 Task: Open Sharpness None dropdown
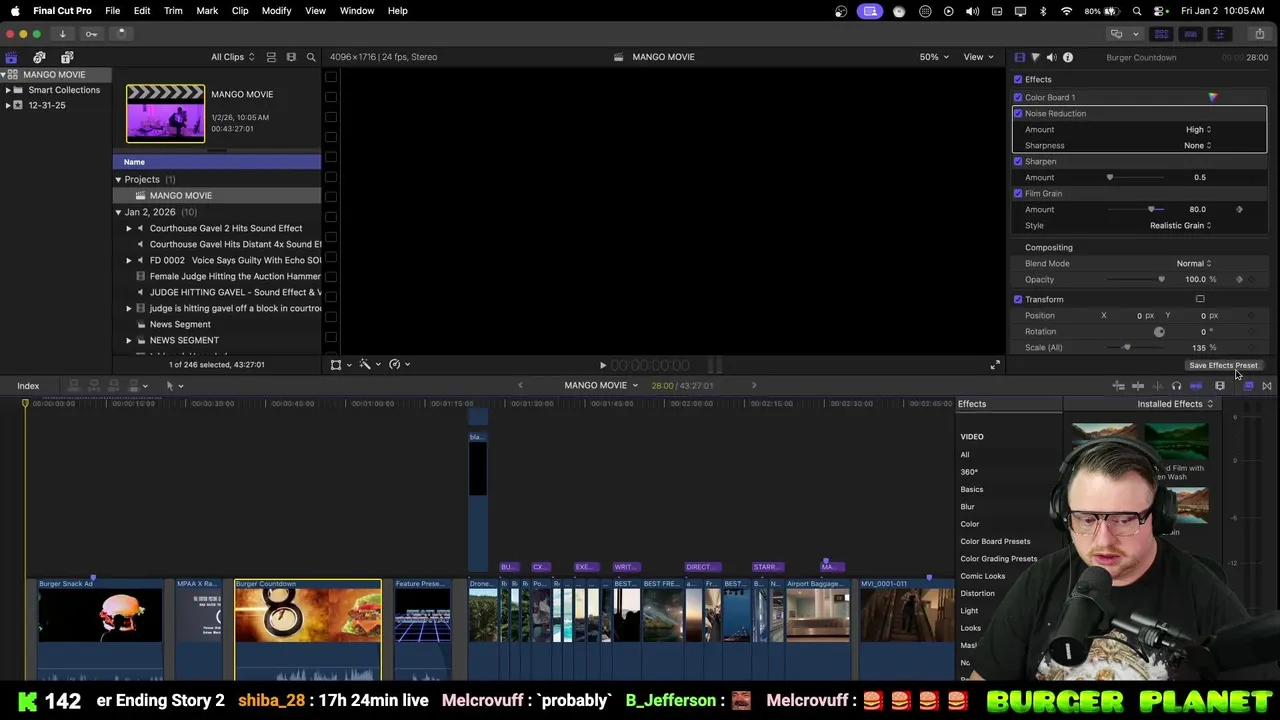(1197, 145)
